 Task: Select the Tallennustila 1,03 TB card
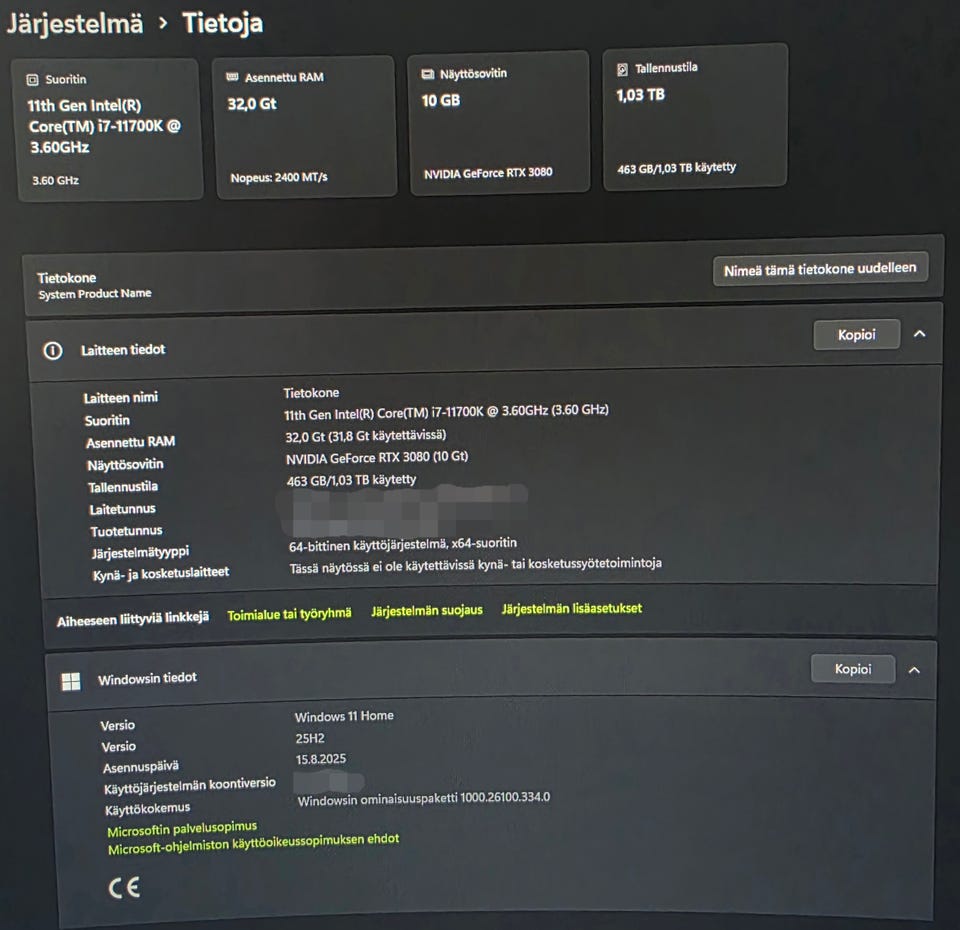pos(695,116)
